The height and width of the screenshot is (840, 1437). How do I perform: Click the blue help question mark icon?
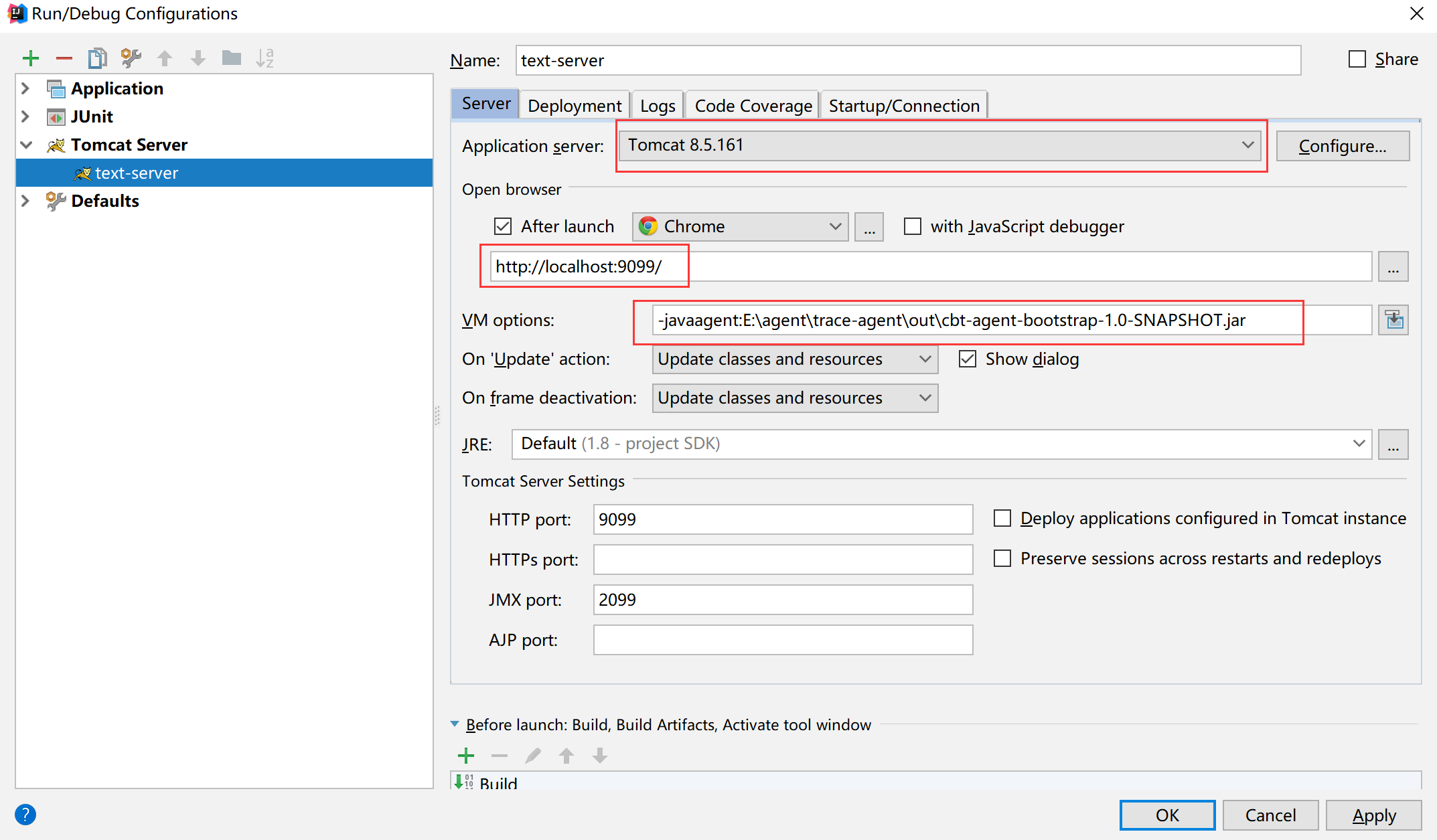[25, 815]
